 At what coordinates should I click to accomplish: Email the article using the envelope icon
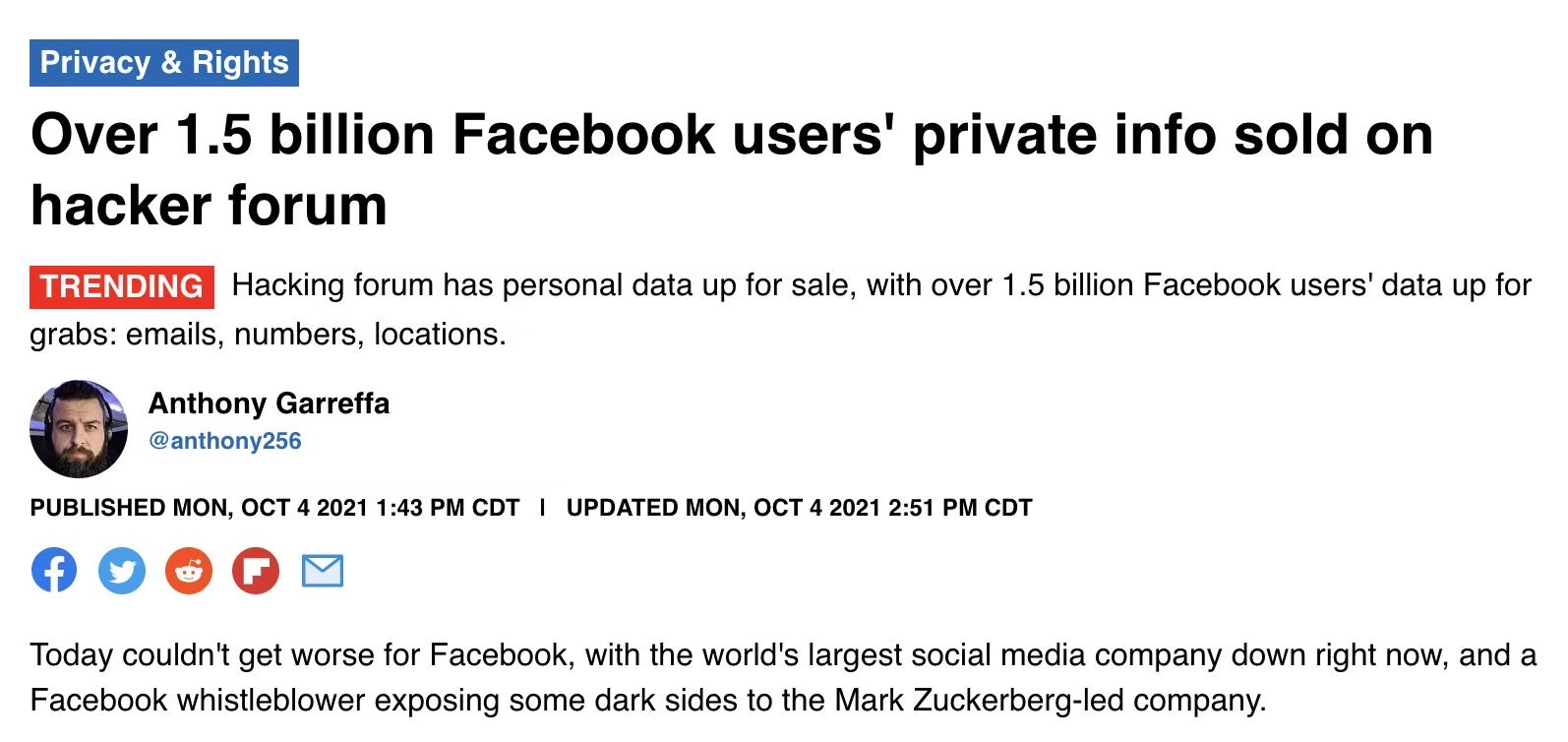(323, 571)
